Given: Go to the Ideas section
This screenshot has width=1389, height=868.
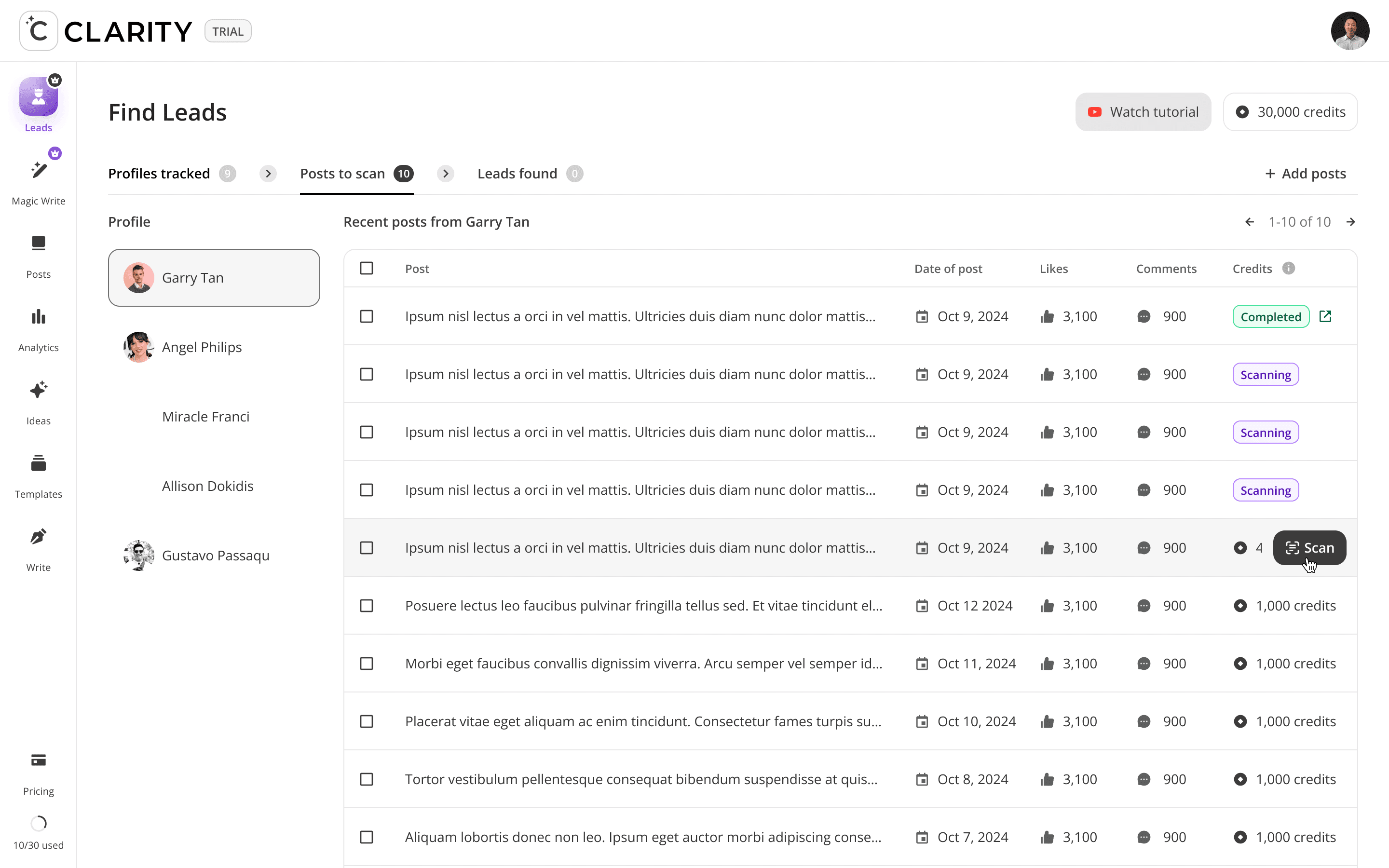Looking at the screenshot, I should pyautogui.click(x=39, y=391).
